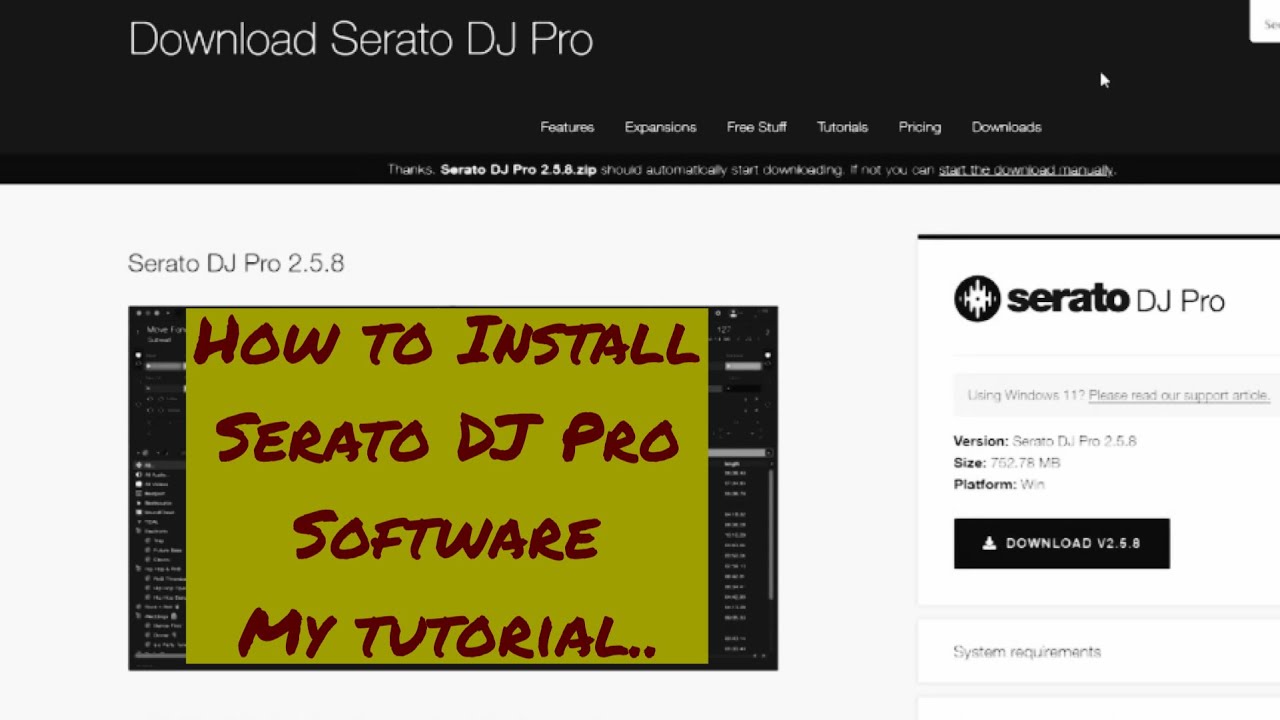The height and width of the screenshot is (720, 1280).
Task: Open the Features menu item
Action: point(567,127)
